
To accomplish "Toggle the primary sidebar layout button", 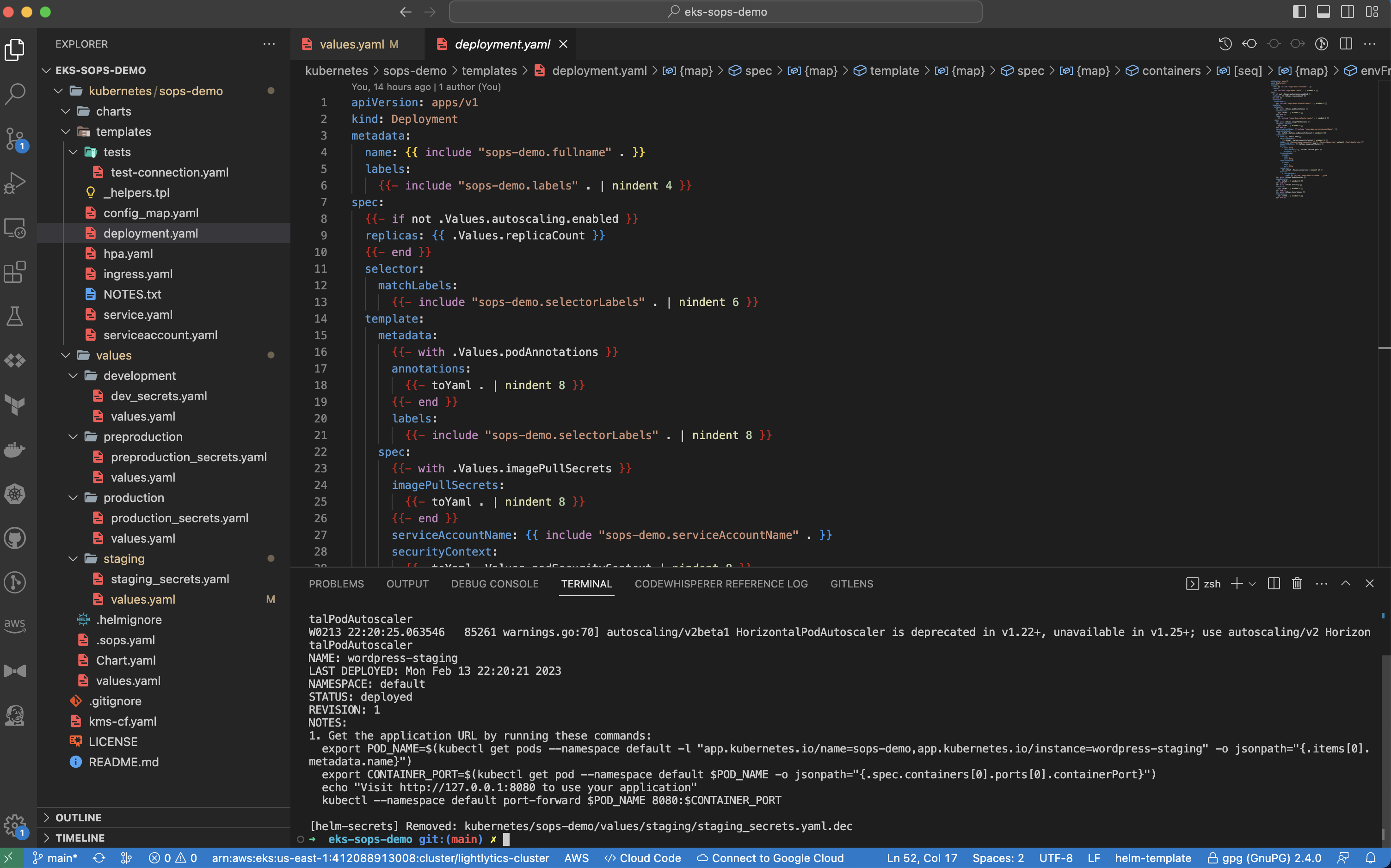I will coord(1299,12).
